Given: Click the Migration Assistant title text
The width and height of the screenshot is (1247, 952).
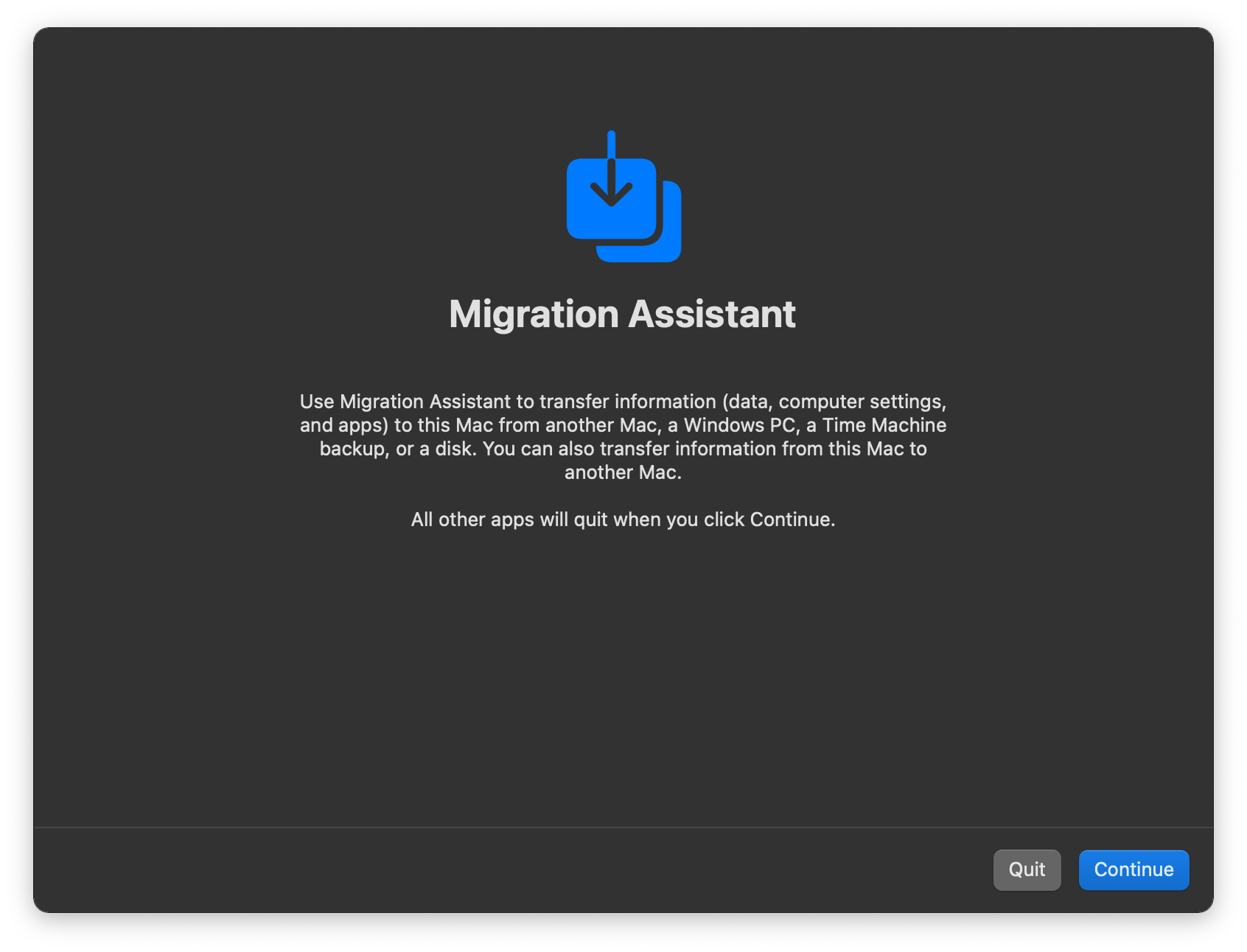Looking at the screenshot, I should (623, 313).
